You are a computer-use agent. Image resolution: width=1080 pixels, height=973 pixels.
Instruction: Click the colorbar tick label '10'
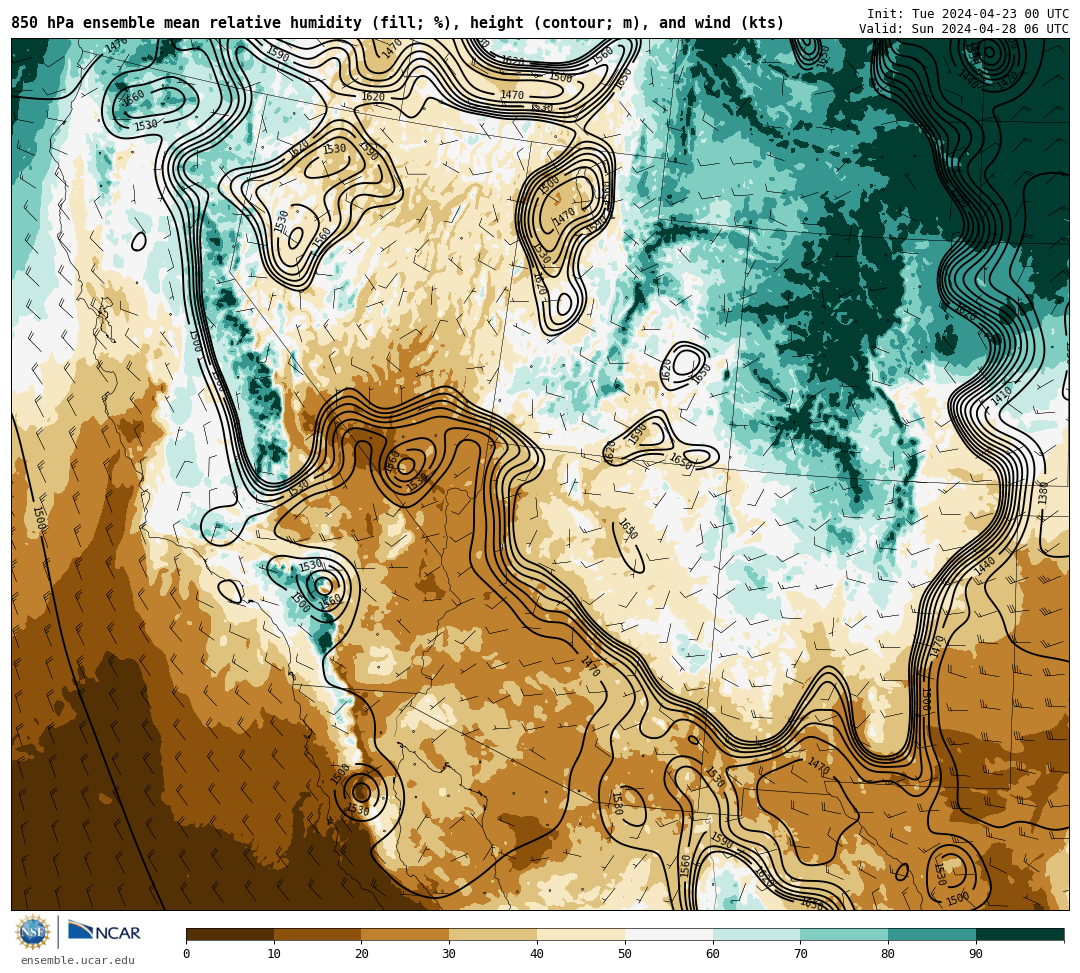coord(274,954)
